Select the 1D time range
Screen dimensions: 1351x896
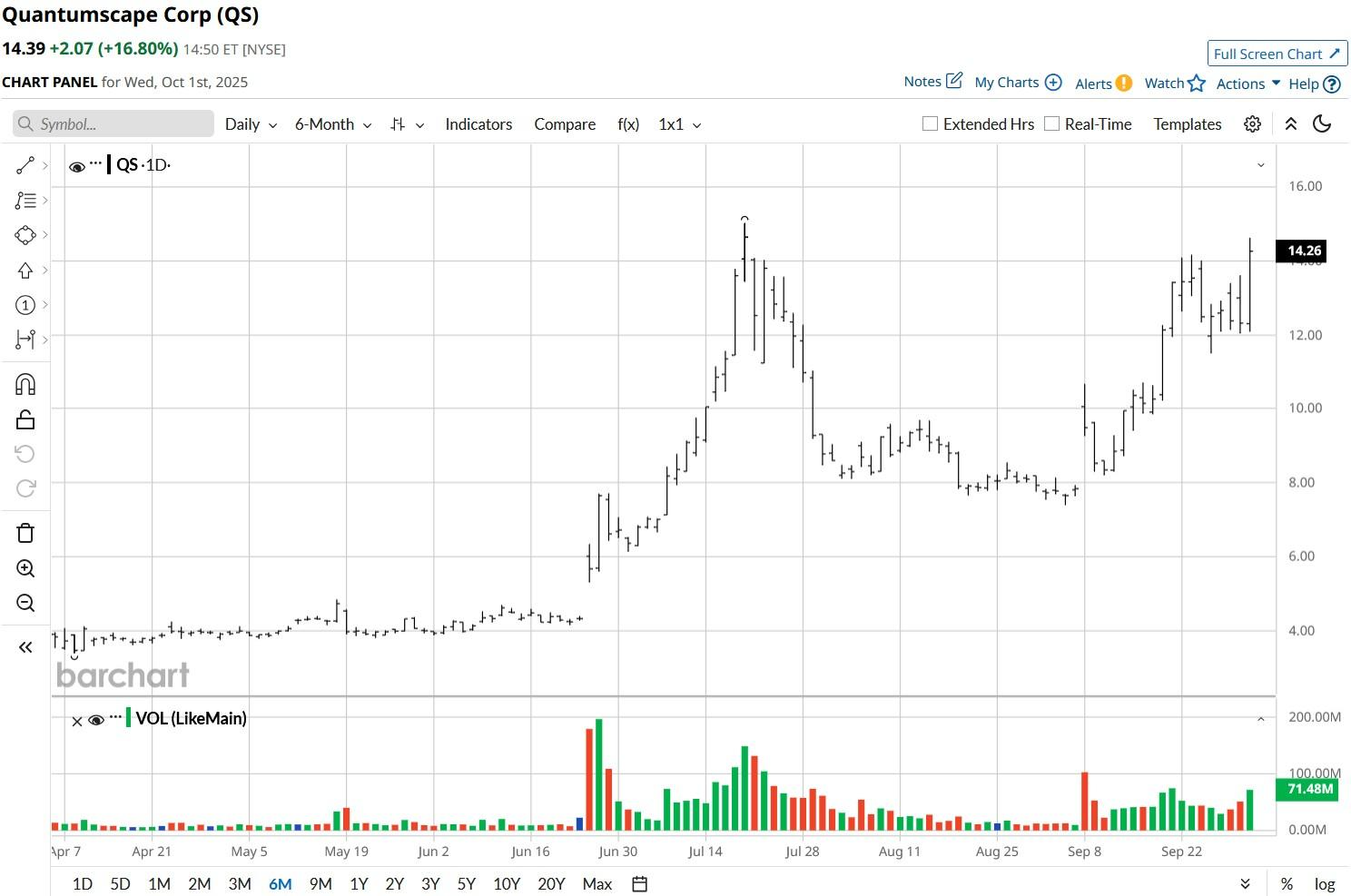click(83, 884)
